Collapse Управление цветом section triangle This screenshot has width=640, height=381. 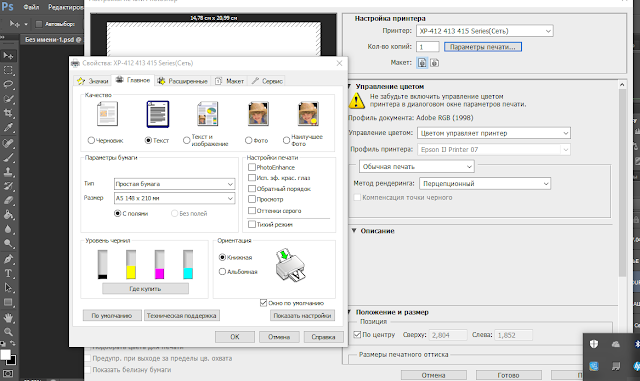[349, 87]
